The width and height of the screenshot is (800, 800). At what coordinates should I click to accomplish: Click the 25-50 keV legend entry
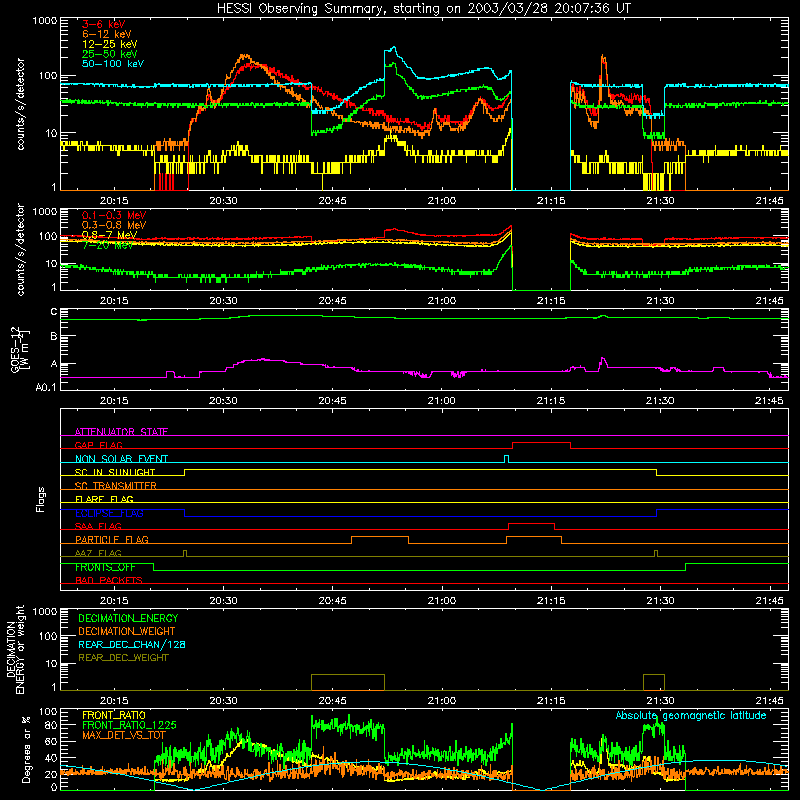tap(109, 54)
